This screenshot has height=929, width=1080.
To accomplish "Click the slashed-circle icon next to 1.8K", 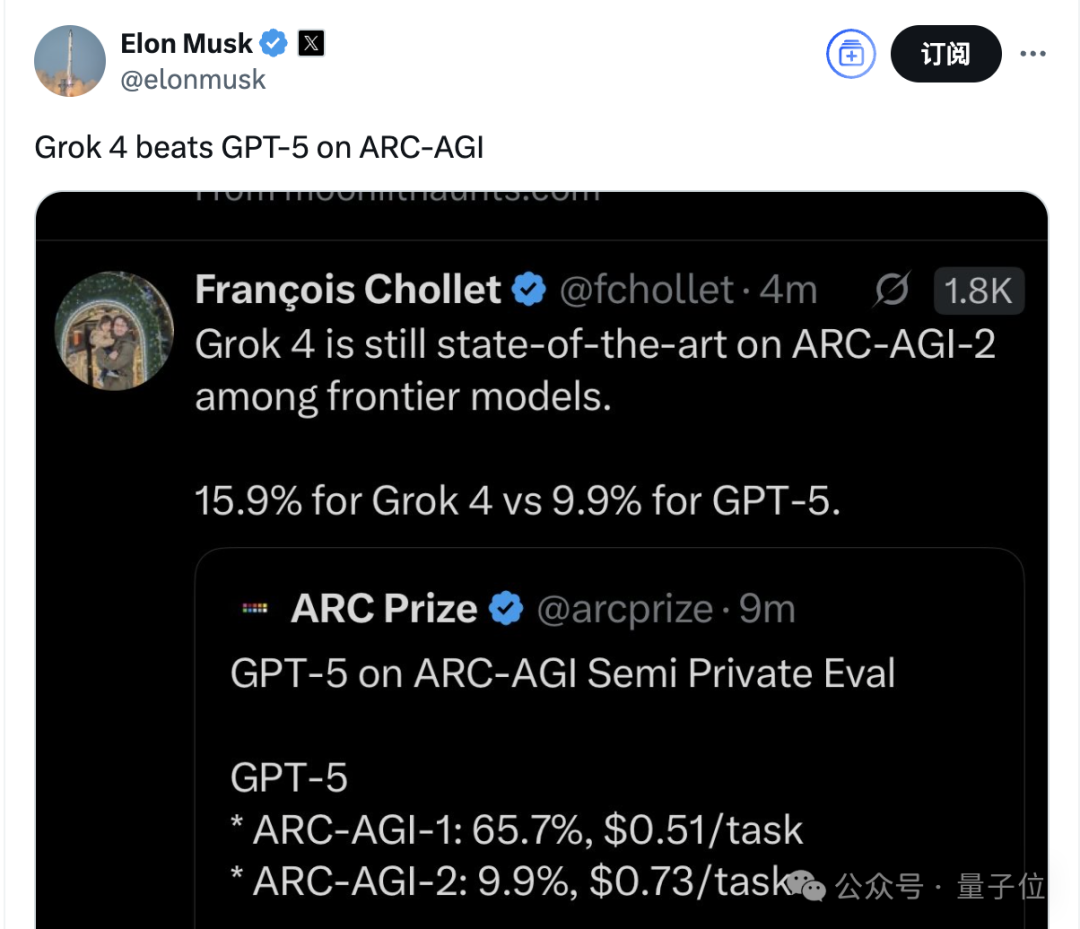I will [x=891, y=291].
